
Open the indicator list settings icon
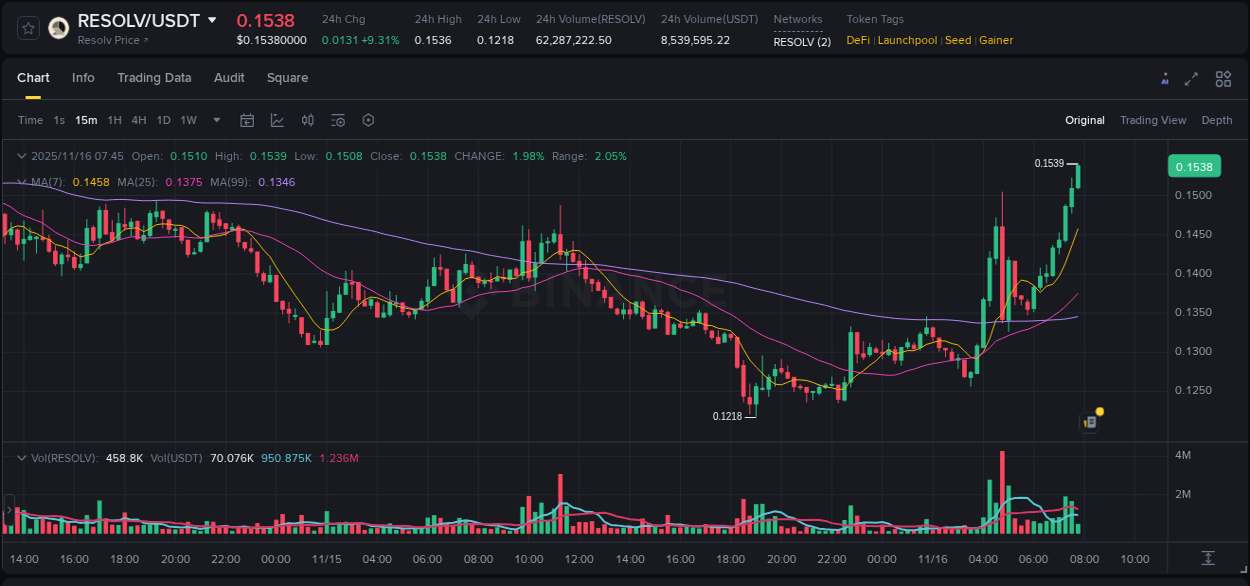pos(338,120)
